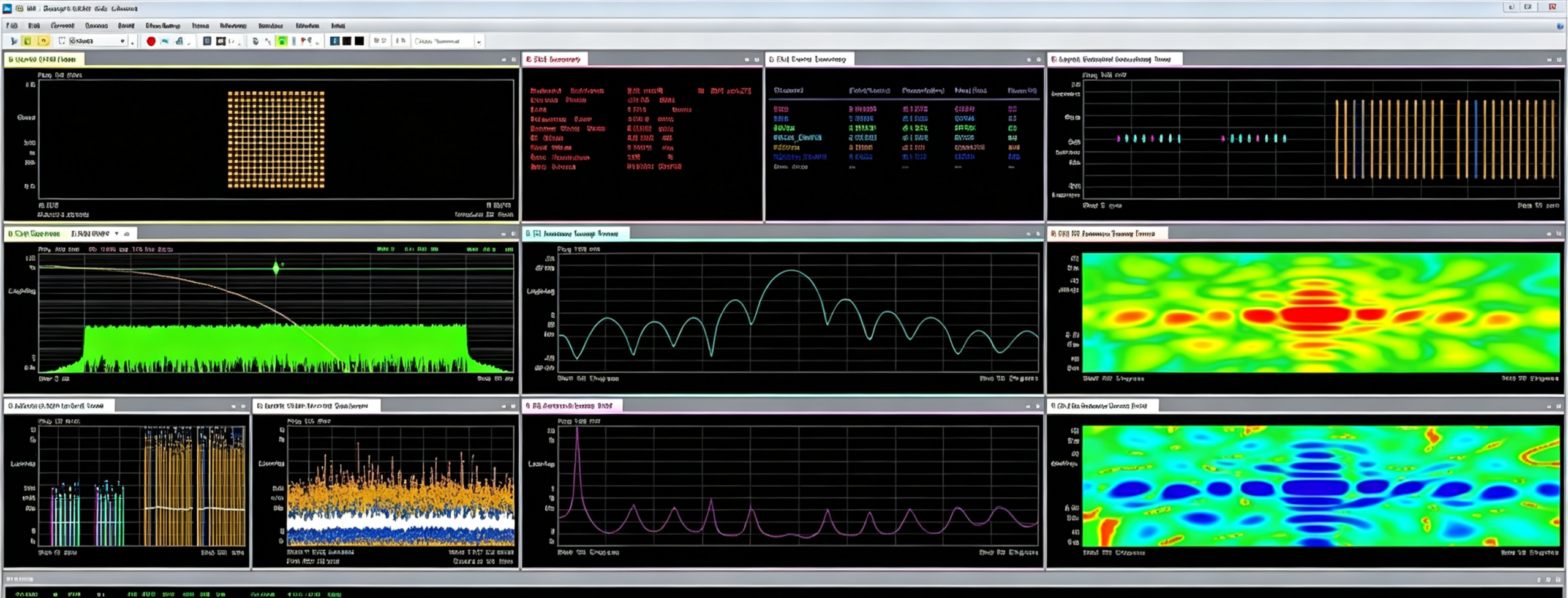Click rightmost header button of constellation grid panel
The height and width of the screenshot is (598, 1568).
[x=513, y=59]
